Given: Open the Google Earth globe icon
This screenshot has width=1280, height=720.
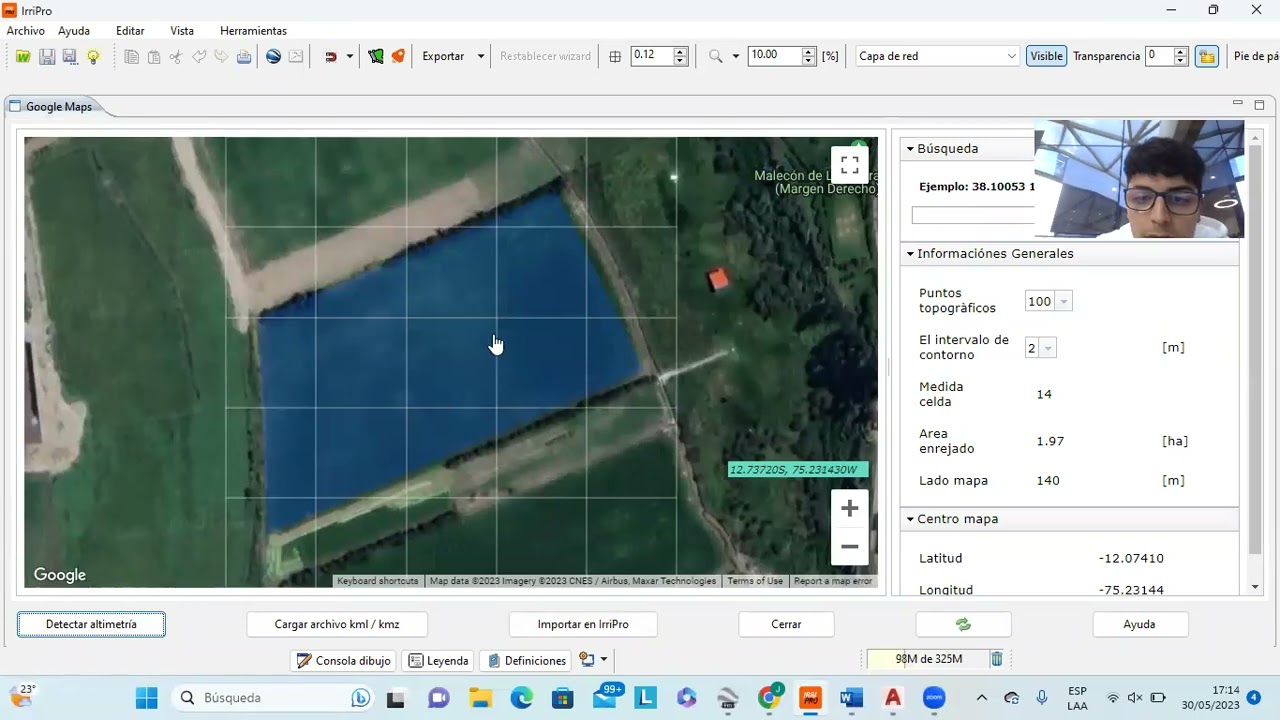Looking at the screenshot, I should [273, 57].
